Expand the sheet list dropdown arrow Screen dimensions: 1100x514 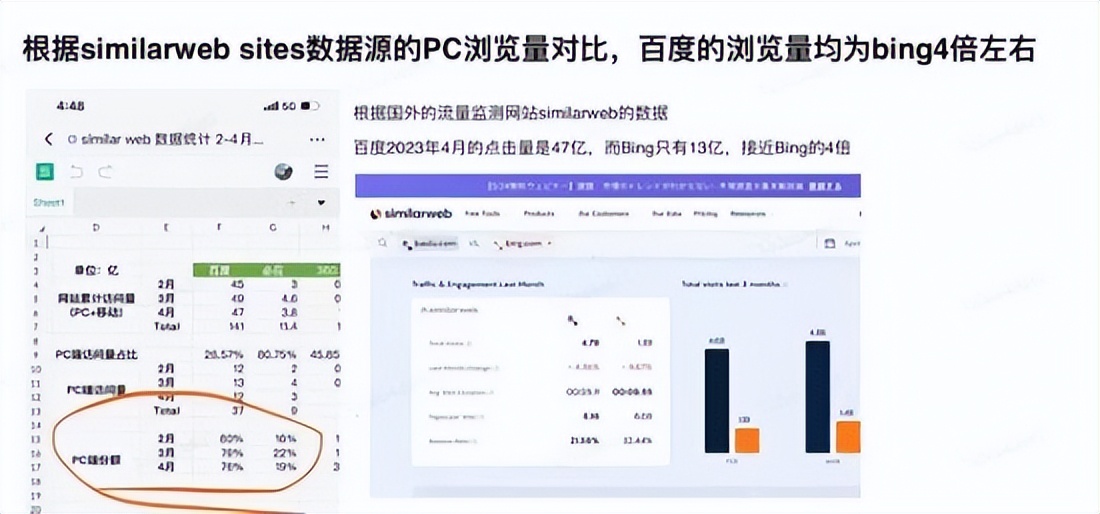pyautogui.click(x=321, y=203)
